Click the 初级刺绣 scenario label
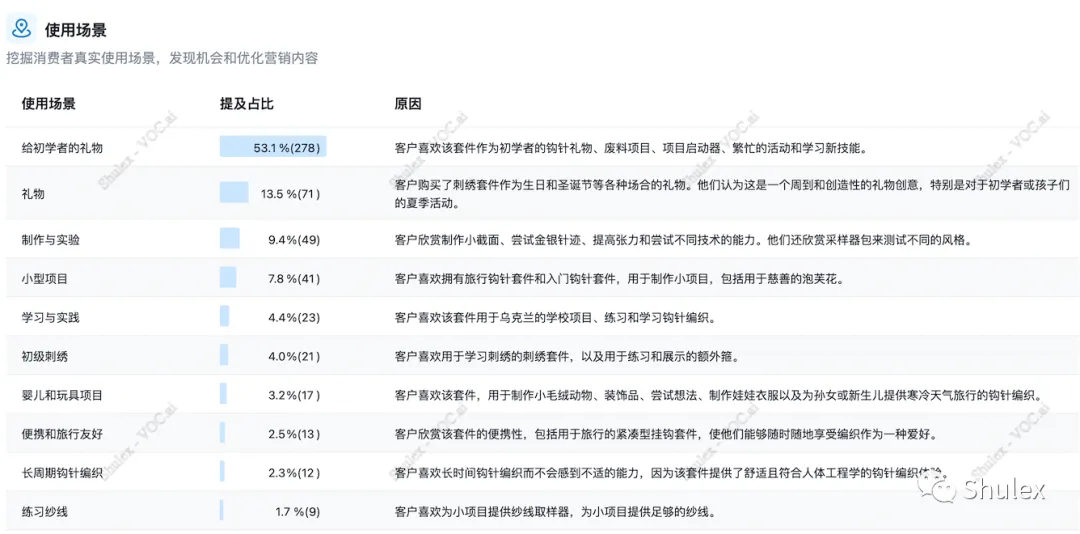This screenshot has width=1080, height=534. pos(45,356)
